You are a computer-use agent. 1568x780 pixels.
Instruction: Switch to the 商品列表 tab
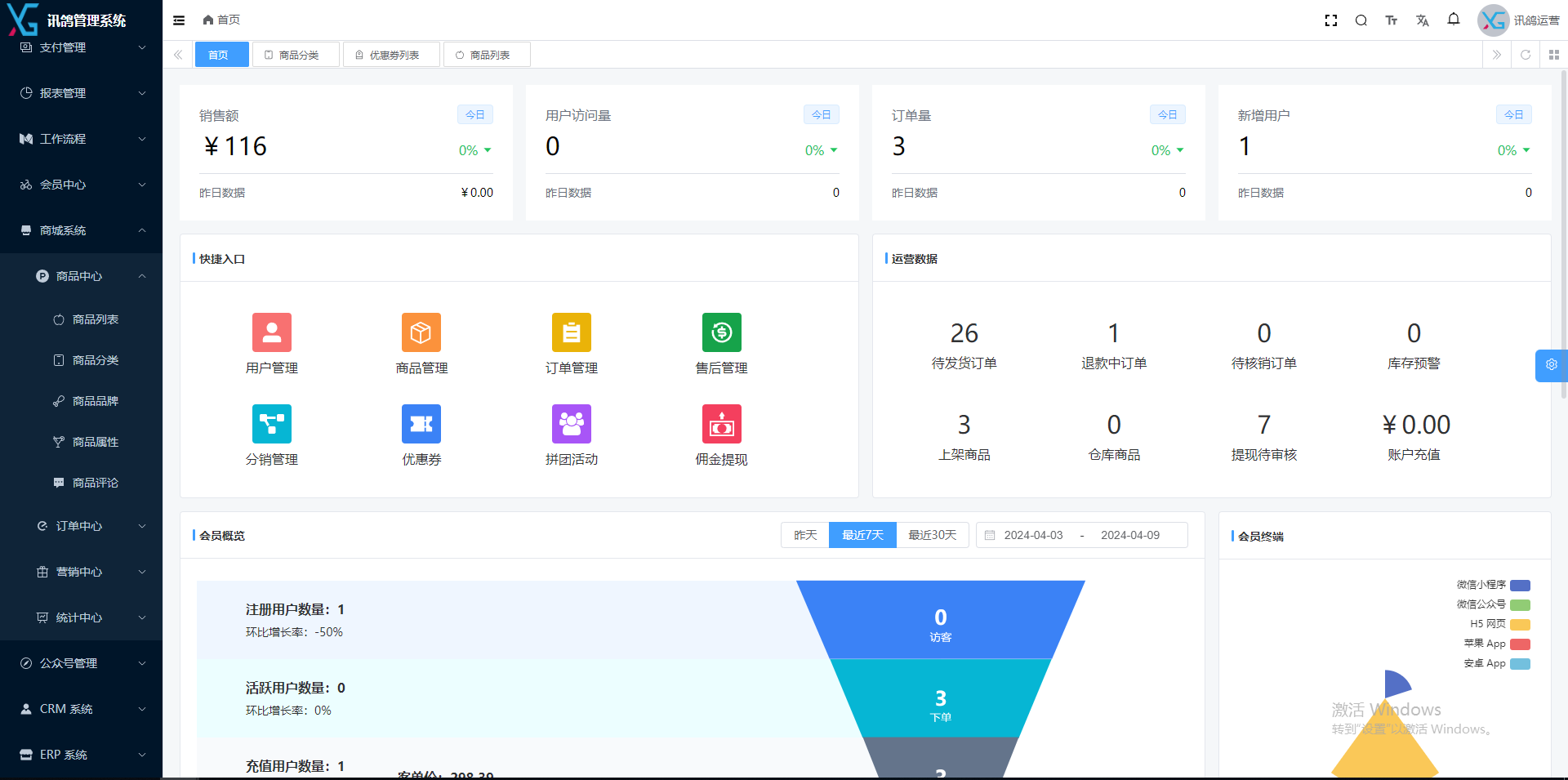tap(487, 55)
